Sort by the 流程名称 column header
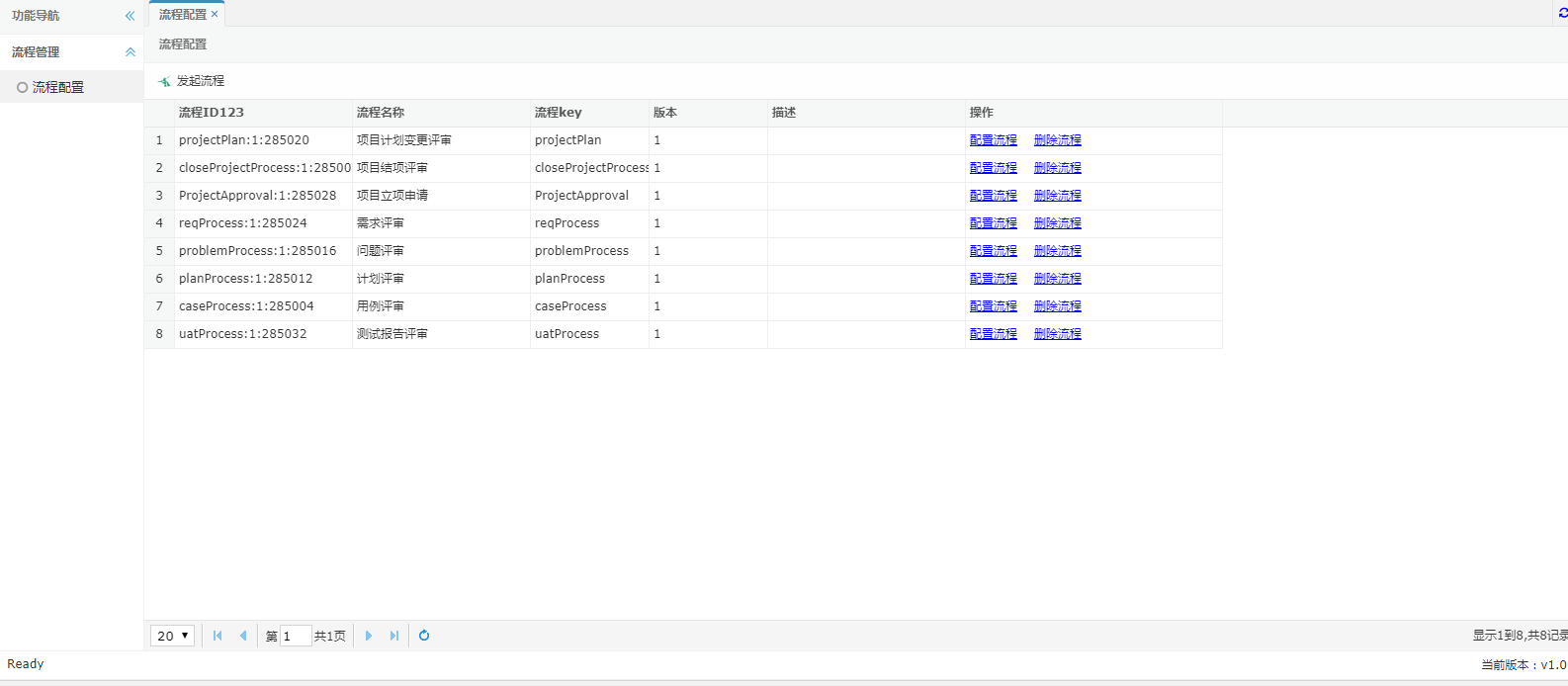This screenshot has height=686, width=1568. 381,113
